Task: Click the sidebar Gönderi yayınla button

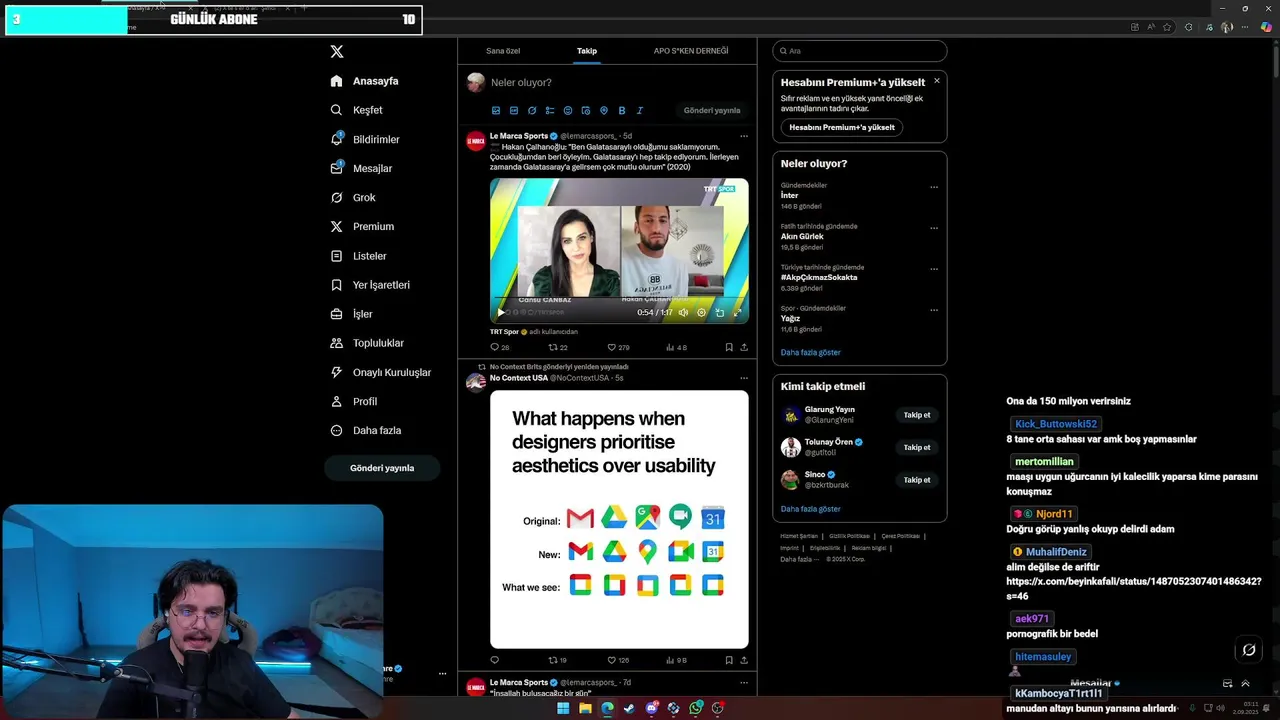Action: [x=382, y=468]
